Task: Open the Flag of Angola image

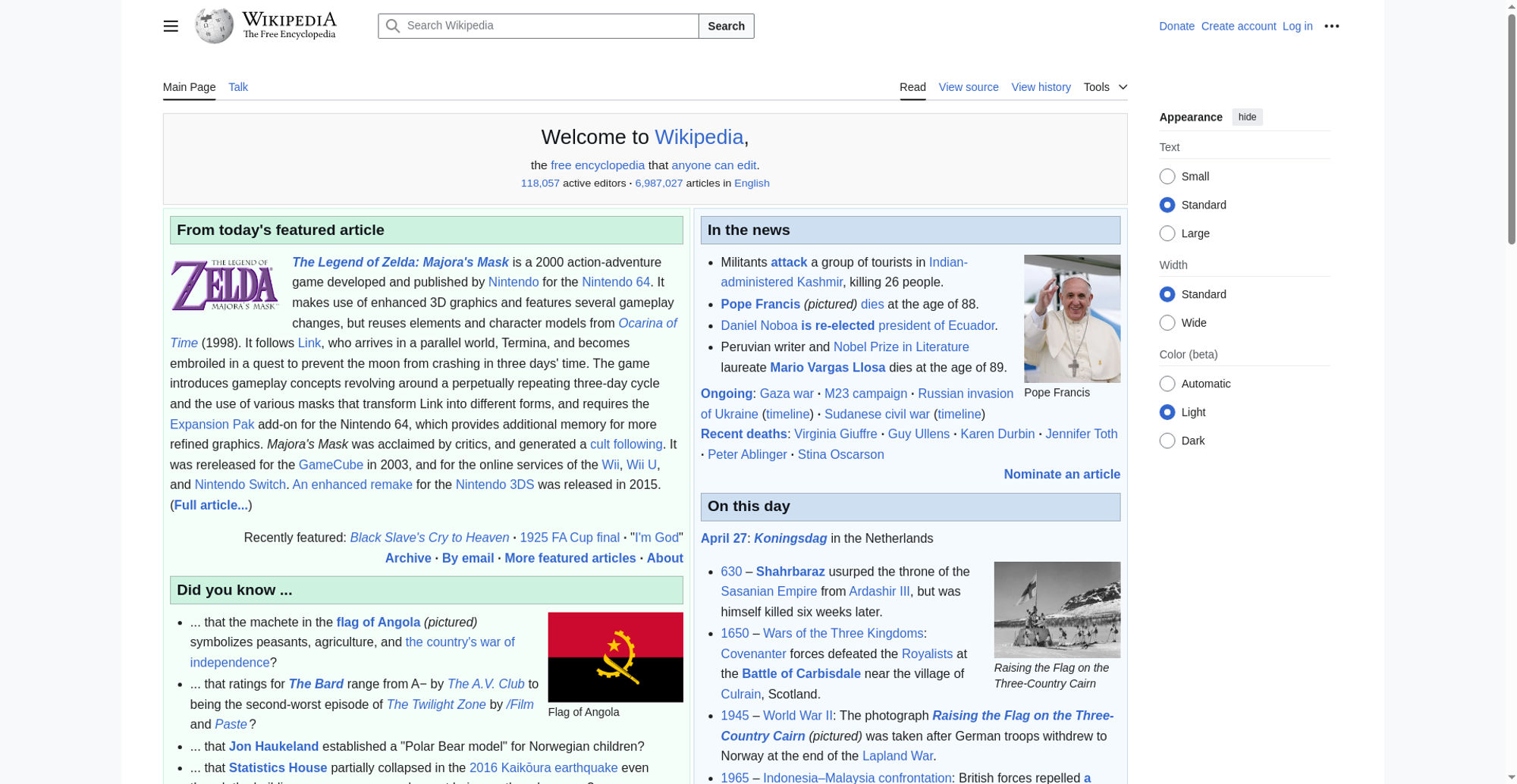Action: click(615, 657)
